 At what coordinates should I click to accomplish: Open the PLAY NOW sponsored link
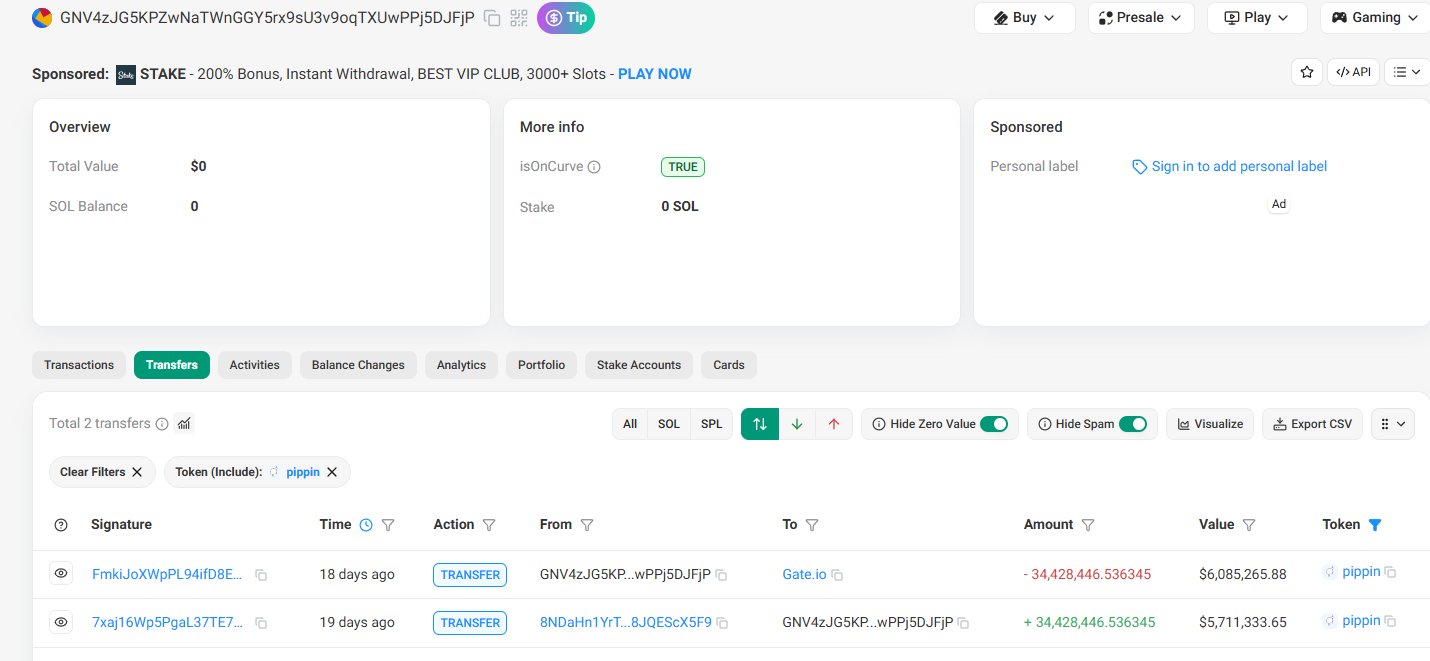[654, 74]
